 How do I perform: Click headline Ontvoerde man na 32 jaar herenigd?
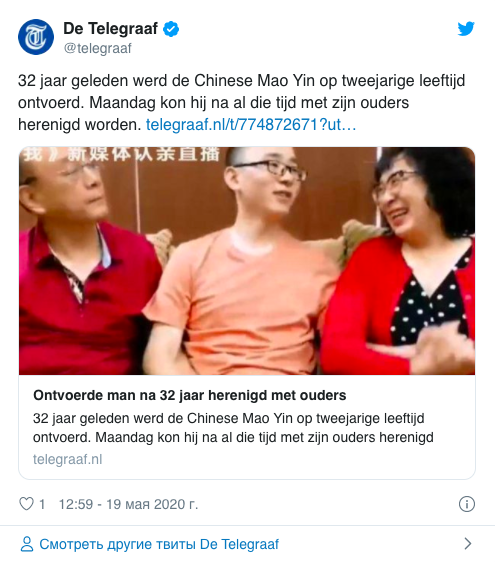point(190,395)
